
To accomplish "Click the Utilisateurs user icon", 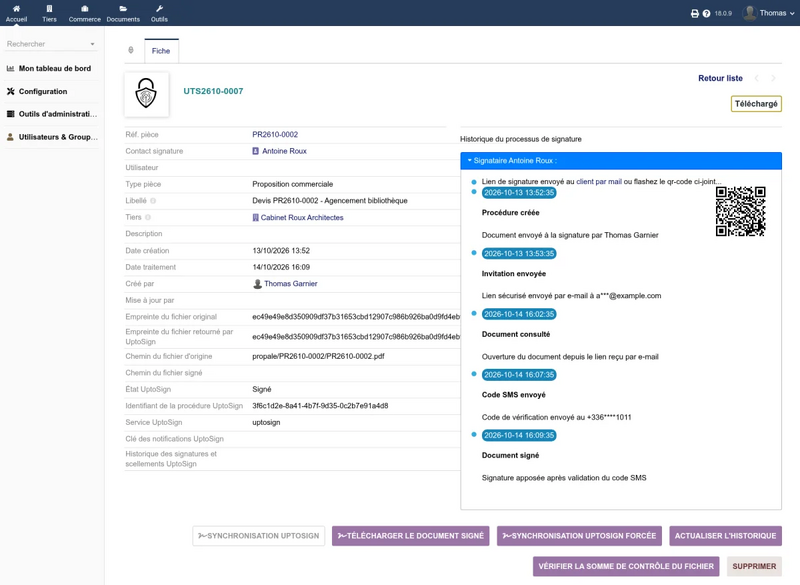I will tap(10, 137).
